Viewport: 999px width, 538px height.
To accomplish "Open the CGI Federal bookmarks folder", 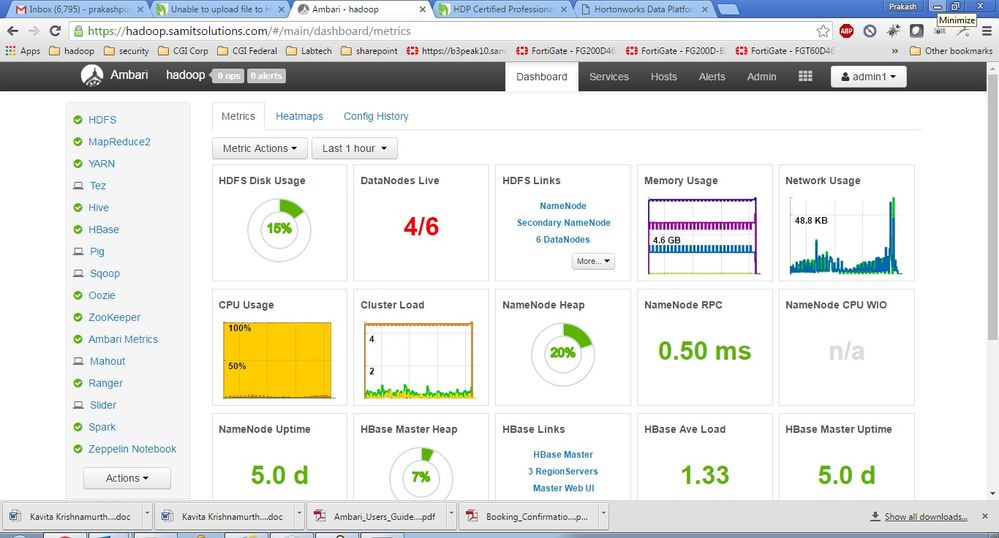I will [x=247, y=50].
